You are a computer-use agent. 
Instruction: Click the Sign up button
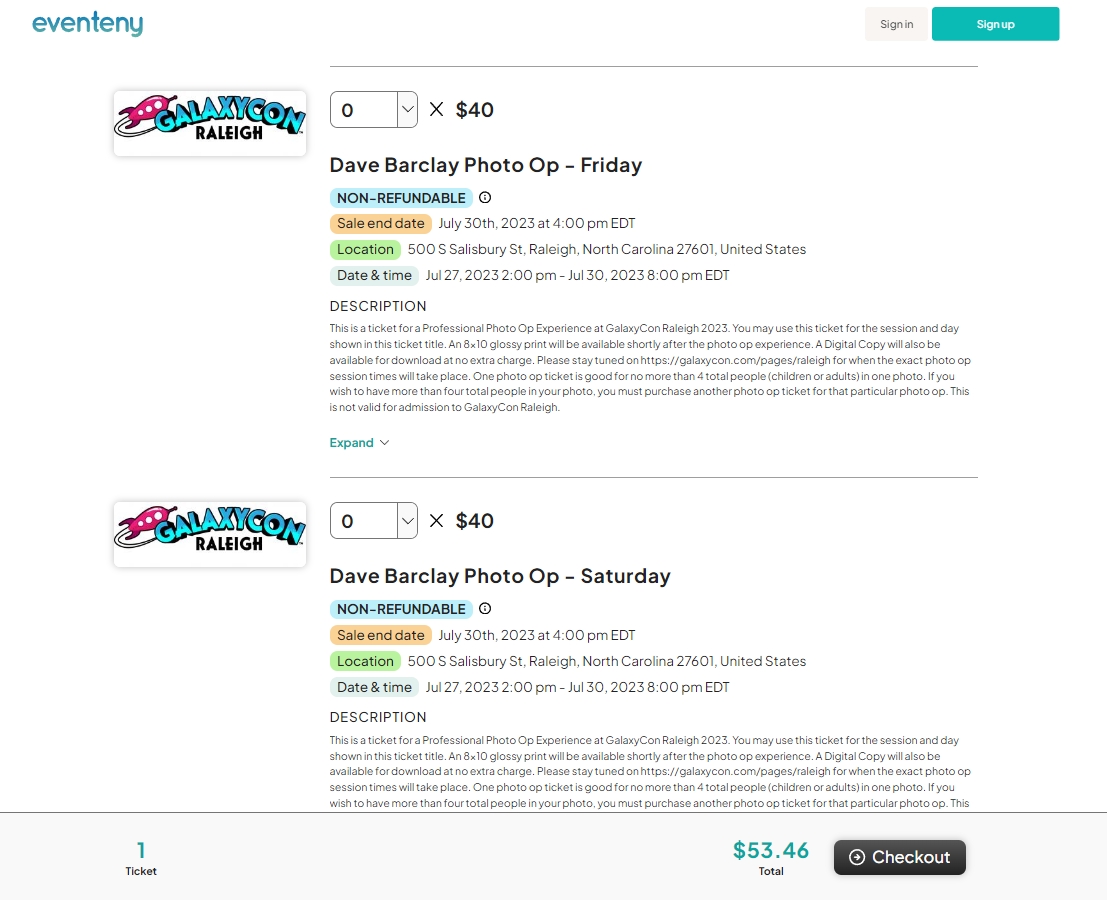coord(995,24)
